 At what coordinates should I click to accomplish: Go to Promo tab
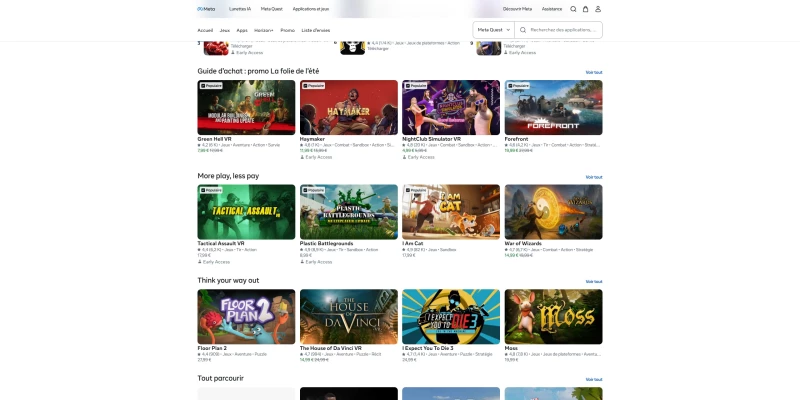(287, 30)
